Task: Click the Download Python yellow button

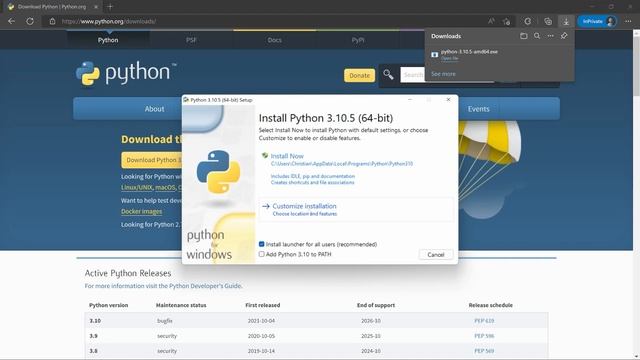Action: 151,160
